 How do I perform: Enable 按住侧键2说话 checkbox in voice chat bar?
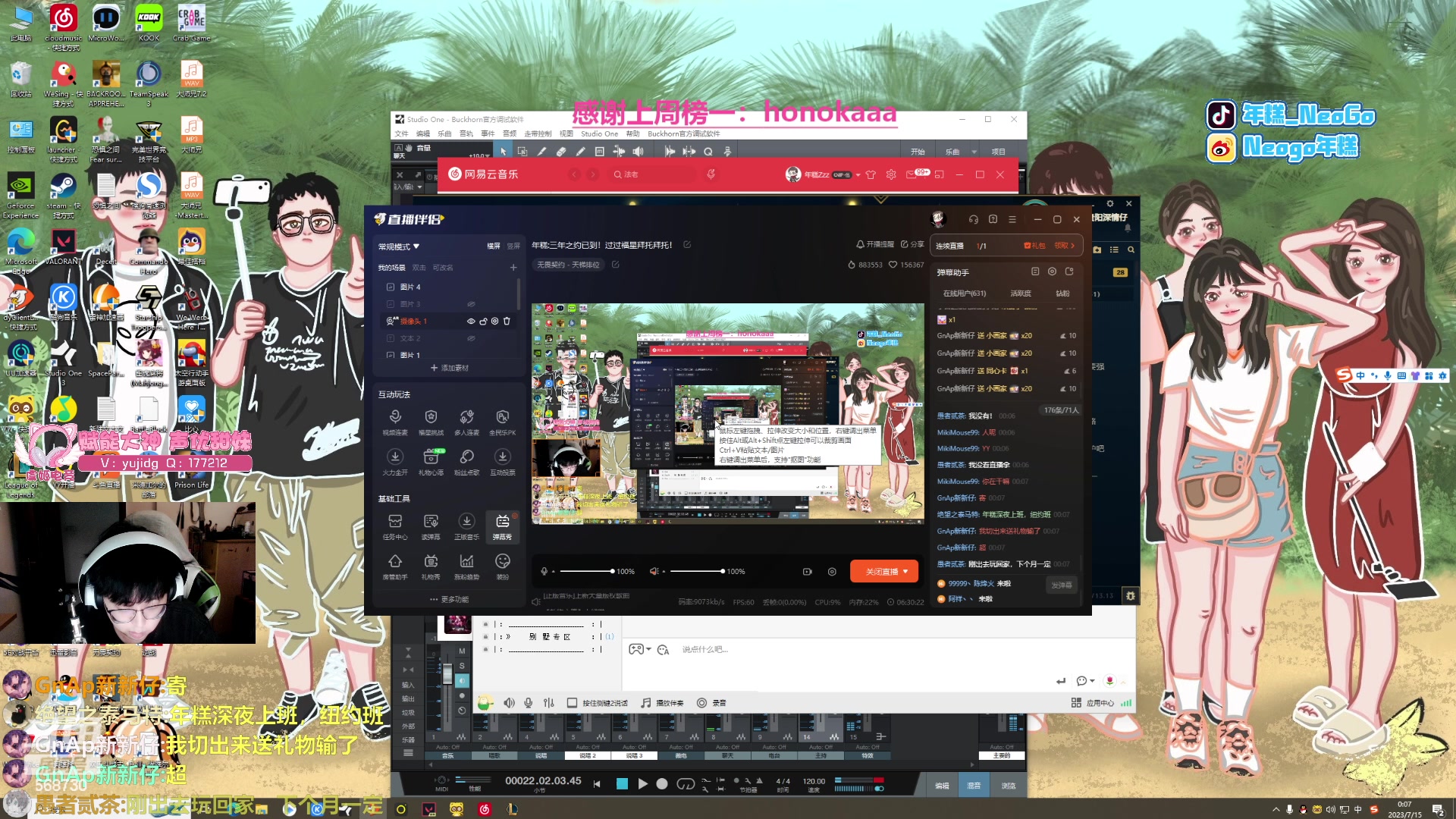pos(572,703)
